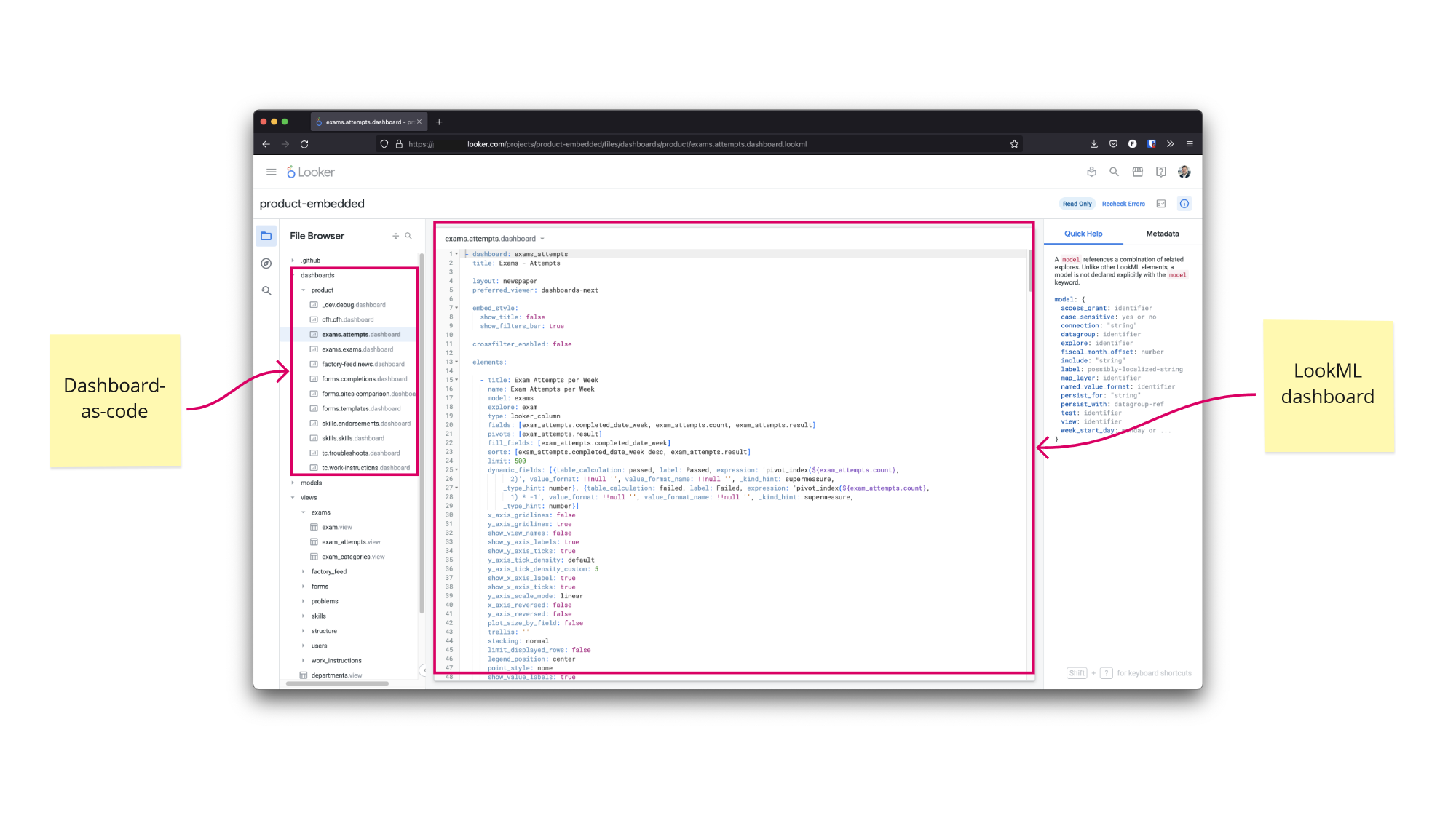Reload the page with refresh icon
Screen dimensions: 1456x818
click(x=304, y=144)
